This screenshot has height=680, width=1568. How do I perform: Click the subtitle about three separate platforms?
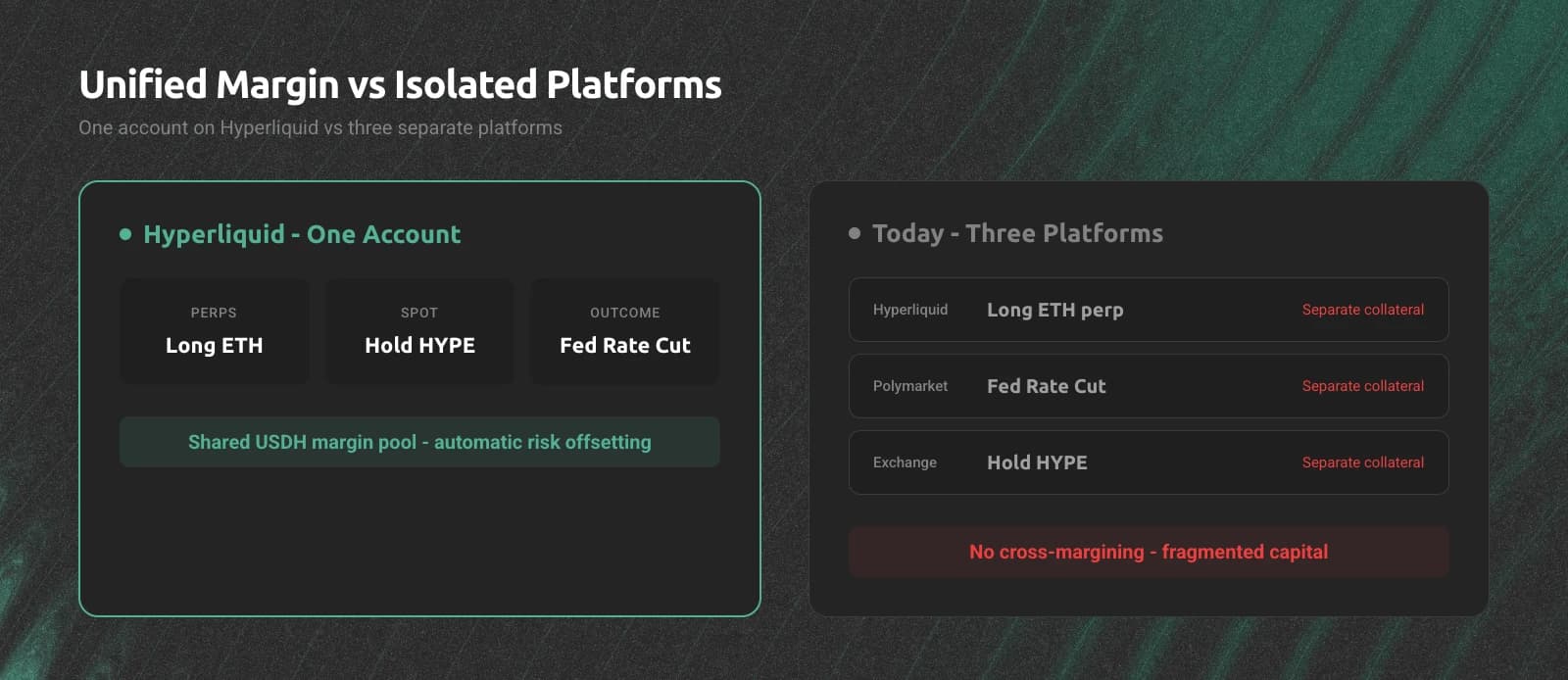click(x=320, y=127)
